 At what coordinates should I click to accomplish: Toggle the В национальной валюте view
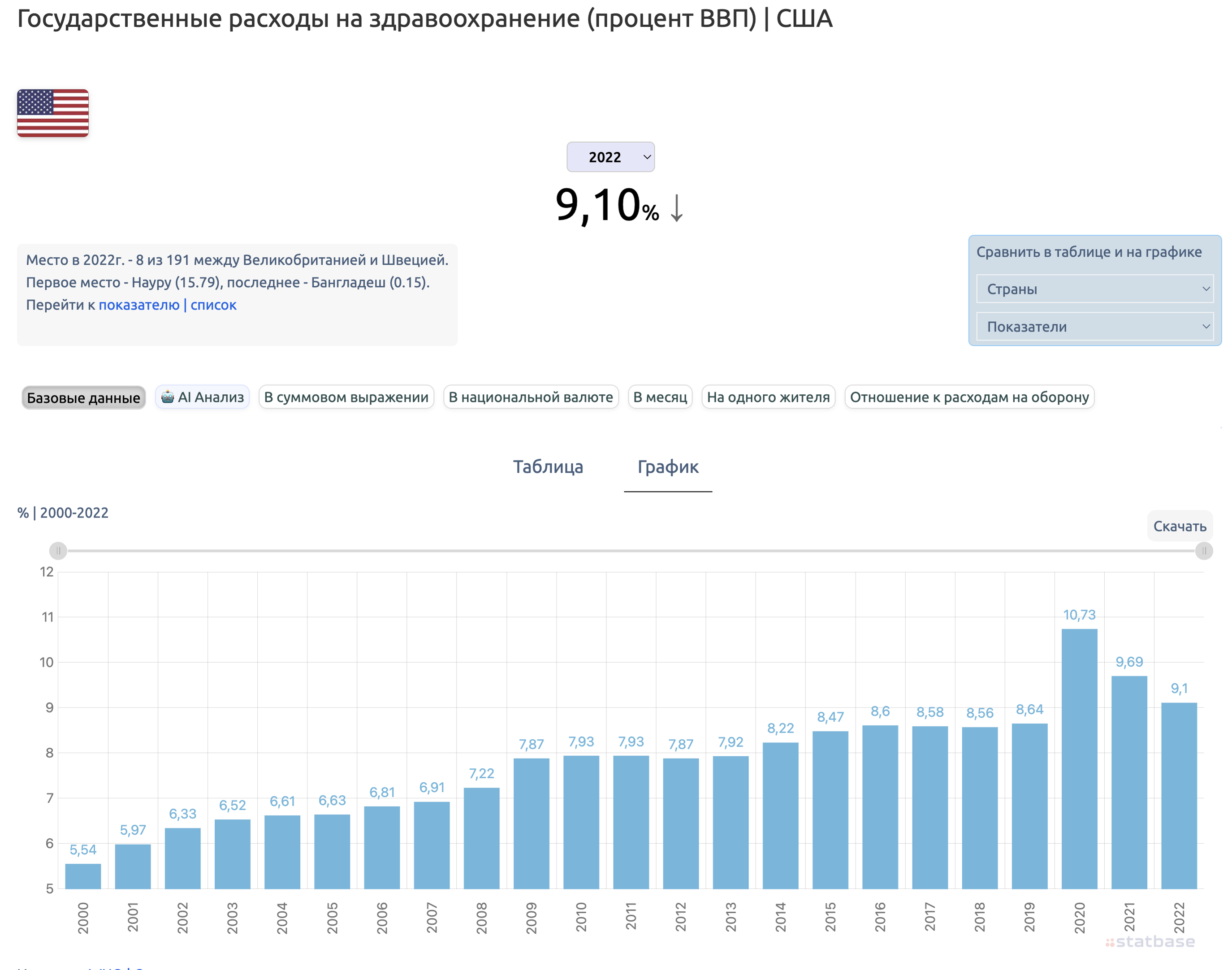[531, 397]
